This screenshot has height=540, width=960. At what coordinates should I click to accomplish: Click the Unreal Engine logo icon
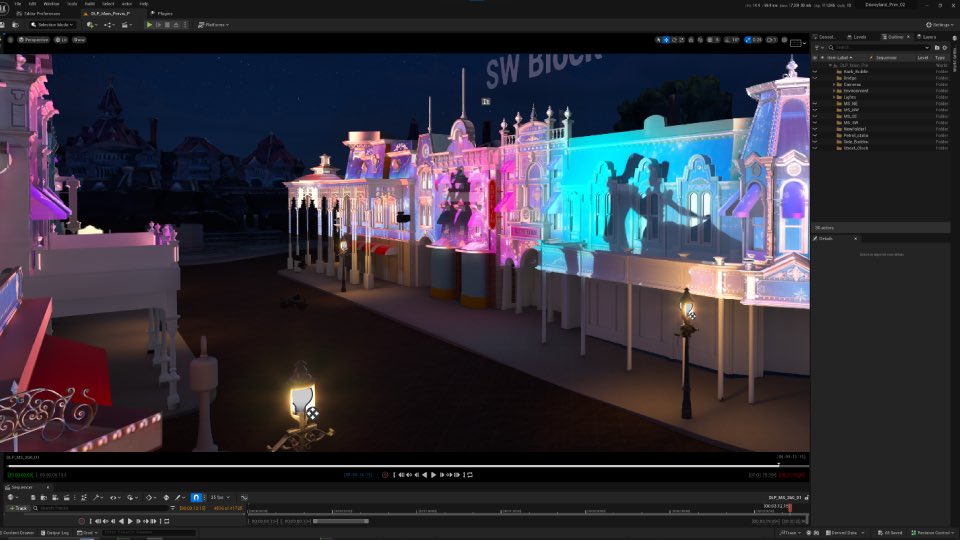4,8
